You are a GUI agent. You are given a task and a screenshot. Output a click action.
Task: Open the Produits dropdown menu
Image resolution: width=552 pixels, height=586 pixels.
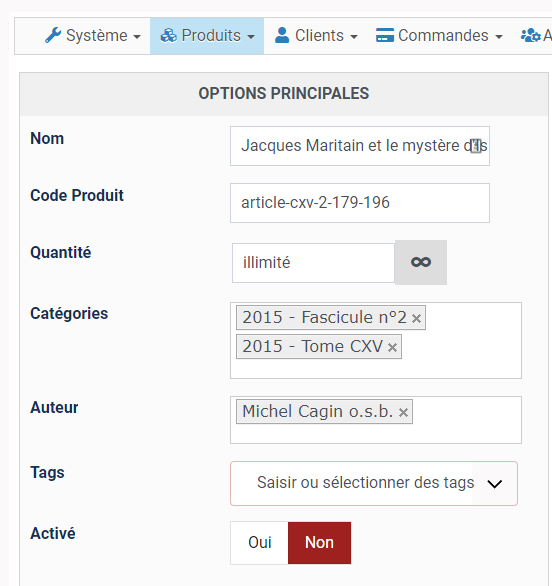coord(207,36)
